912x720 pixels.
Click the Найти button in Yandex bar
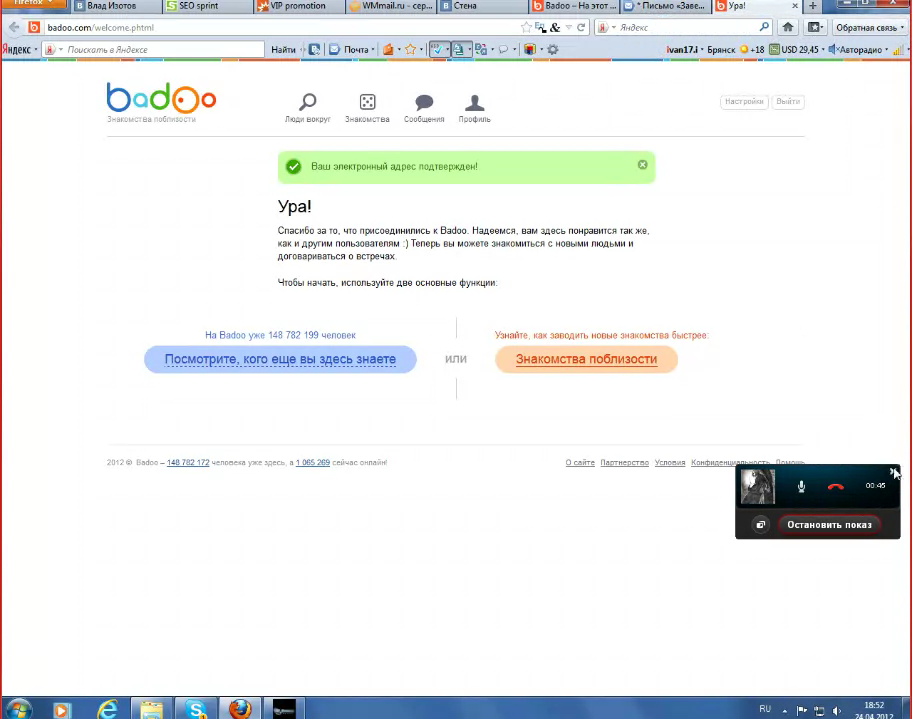pyautogui.click(x=283, y=49)
